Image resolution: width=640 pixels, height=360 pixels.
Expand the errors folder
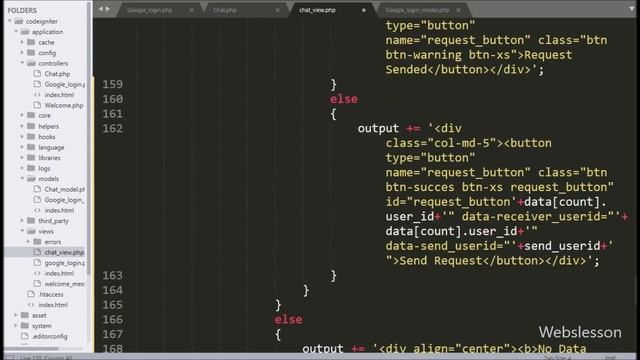coord(28,242)
